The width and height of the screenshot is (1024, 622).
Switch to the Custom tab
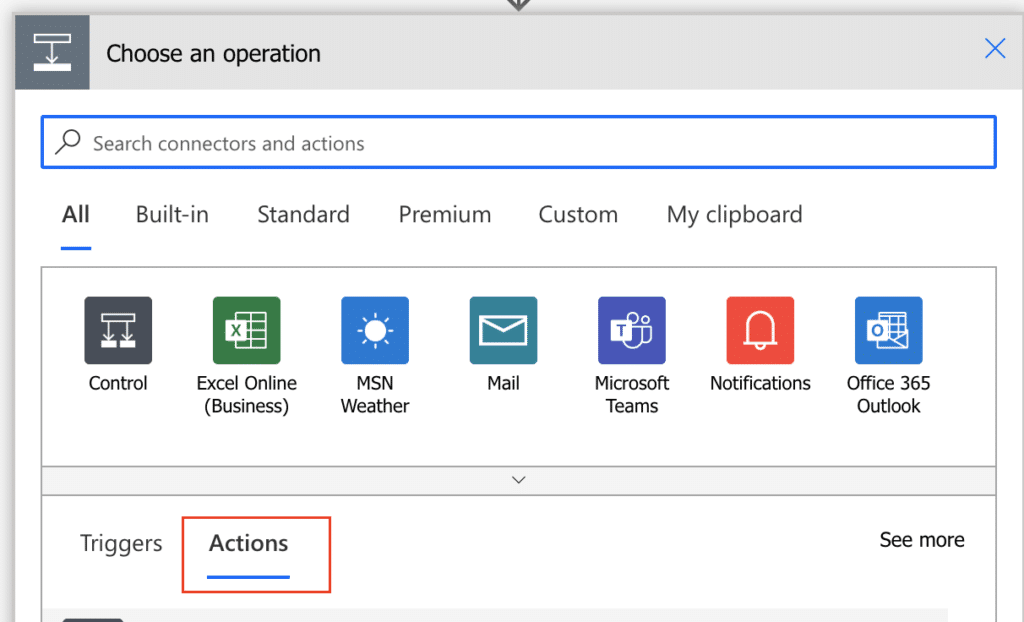coord(578,214)
